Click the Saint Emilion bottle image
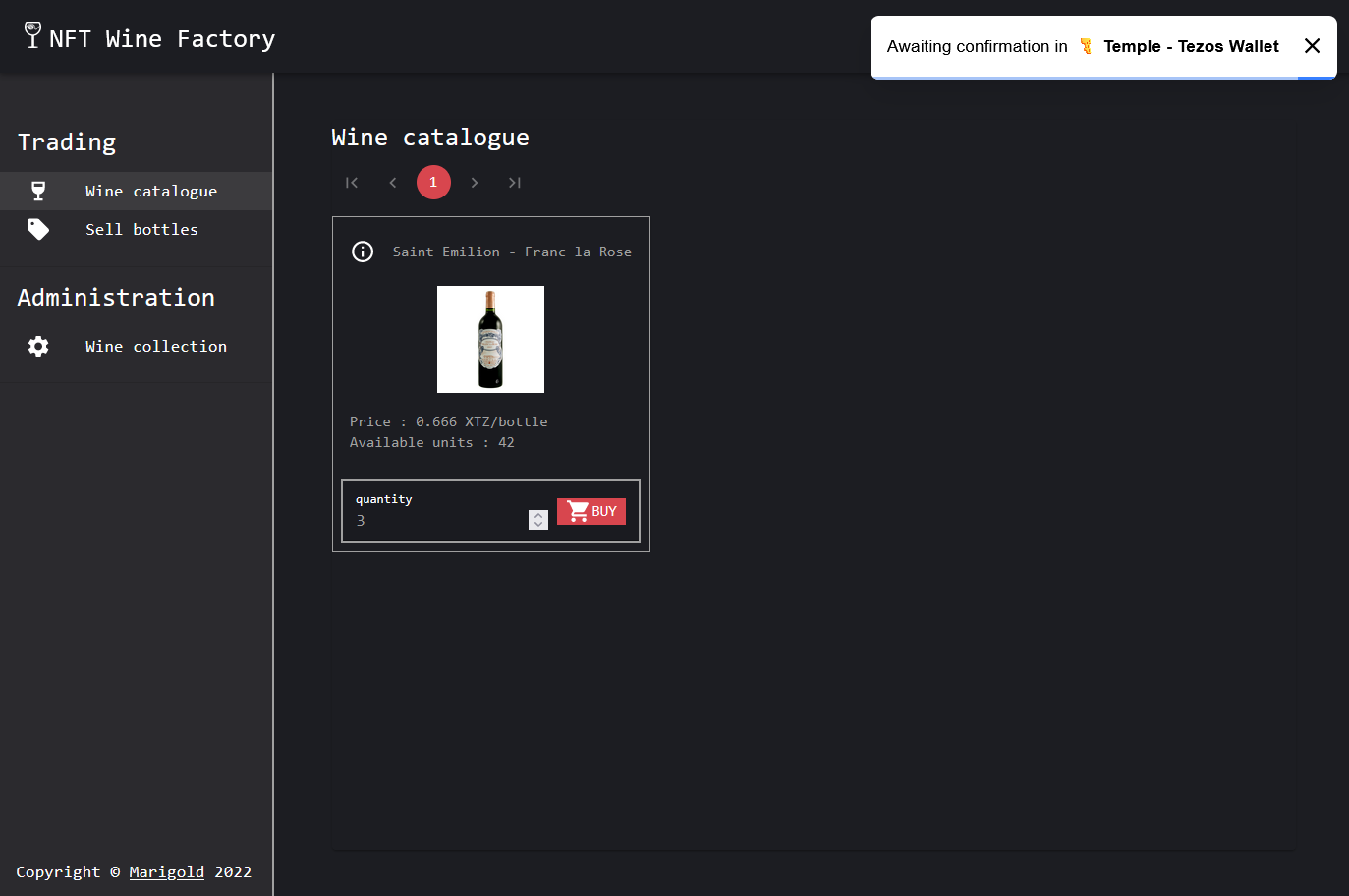 click(x=490, y=339)
